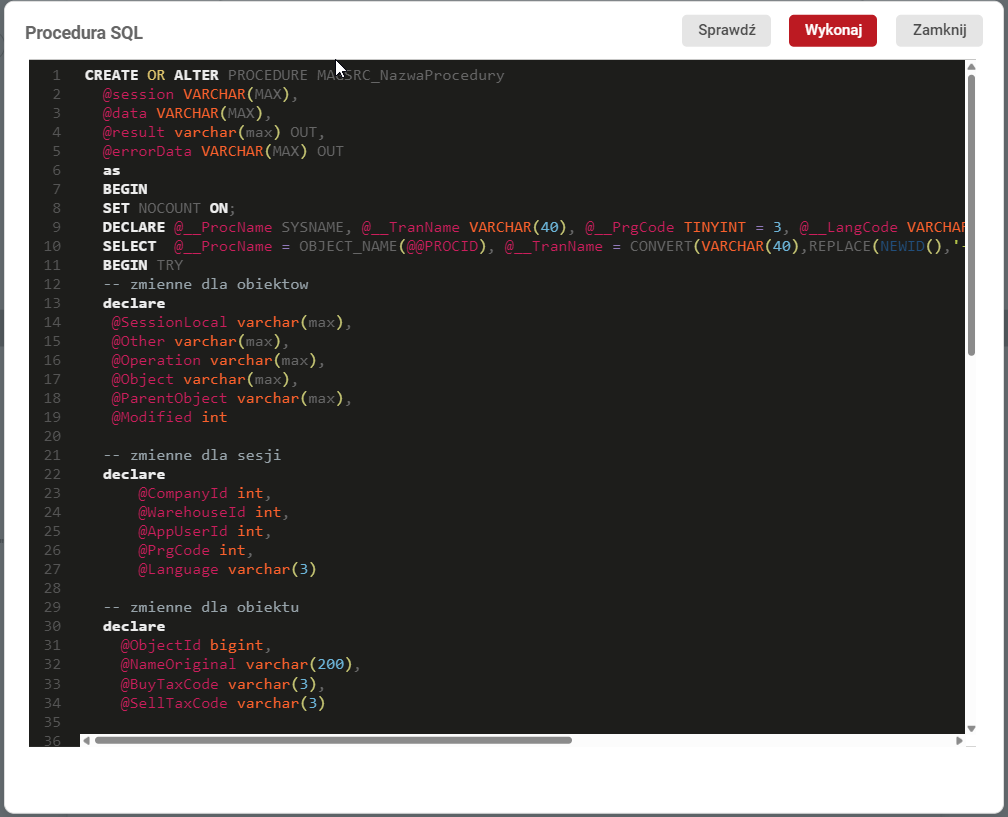The width and height of the screenshot is (1008, 817).
Task: Click the horizontal scrollbar right arrow
Action: click(x=959, y=741)
